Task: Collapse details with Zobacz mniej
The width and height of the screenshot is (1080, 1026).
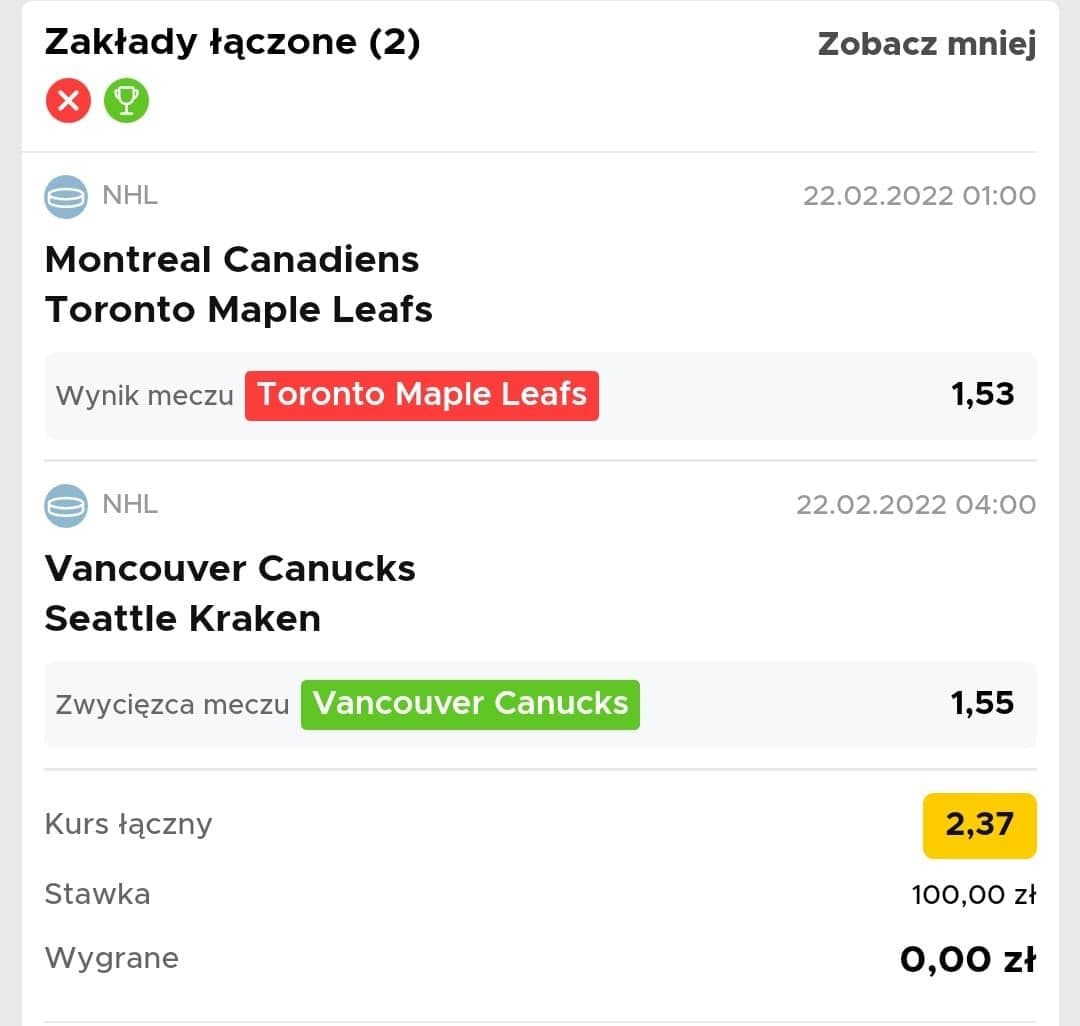Action: click(x=926, y=44)
